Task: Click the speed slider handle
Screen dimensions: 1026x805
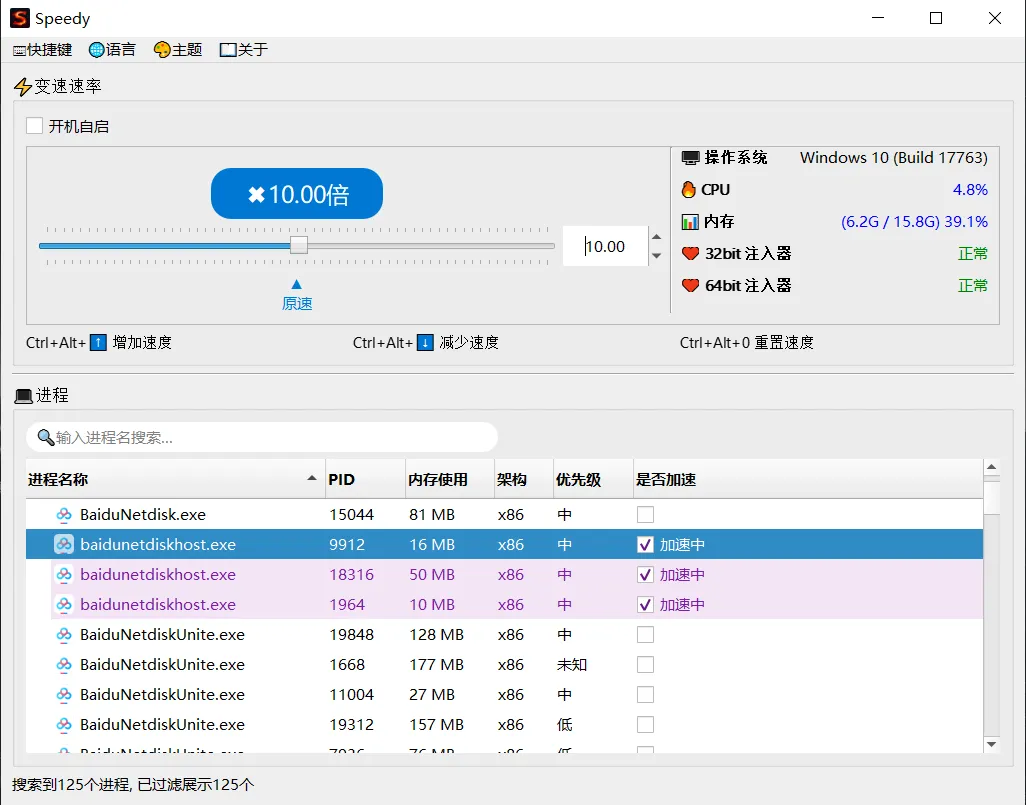Action: (x=299, y=245)
